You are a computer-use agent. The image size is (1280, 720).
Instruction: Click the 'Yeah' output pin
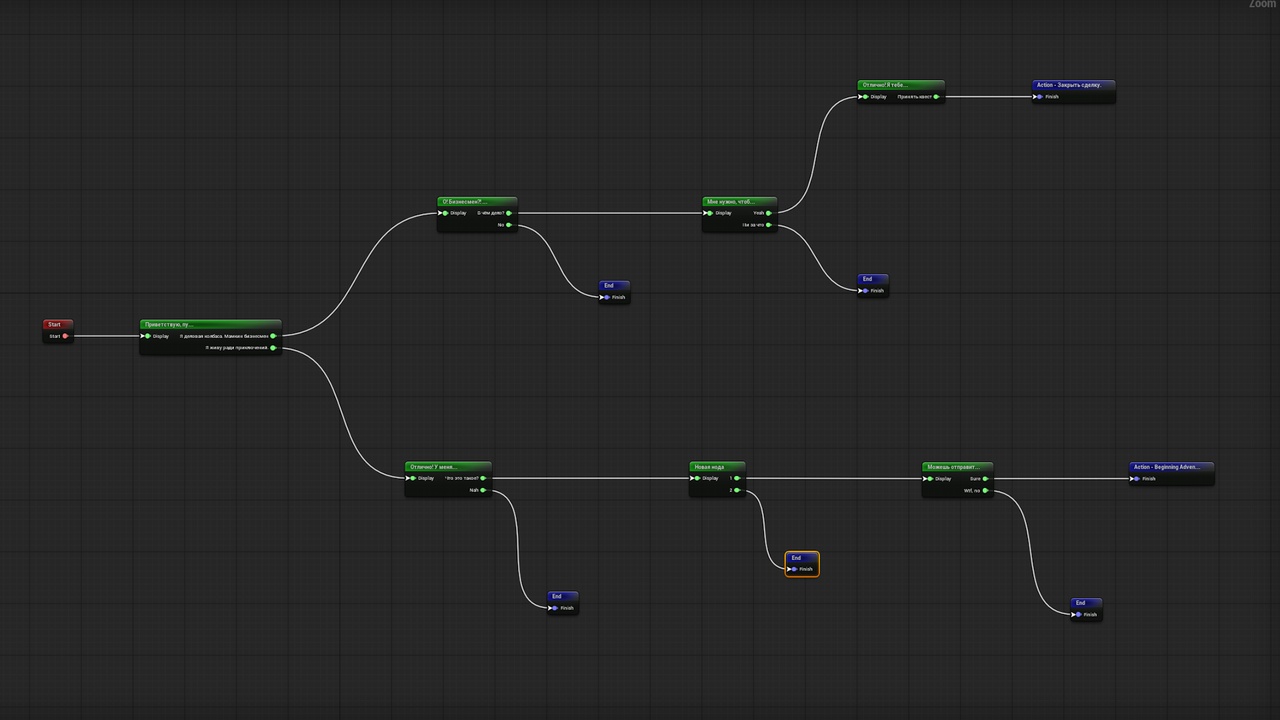pos(769,213)
